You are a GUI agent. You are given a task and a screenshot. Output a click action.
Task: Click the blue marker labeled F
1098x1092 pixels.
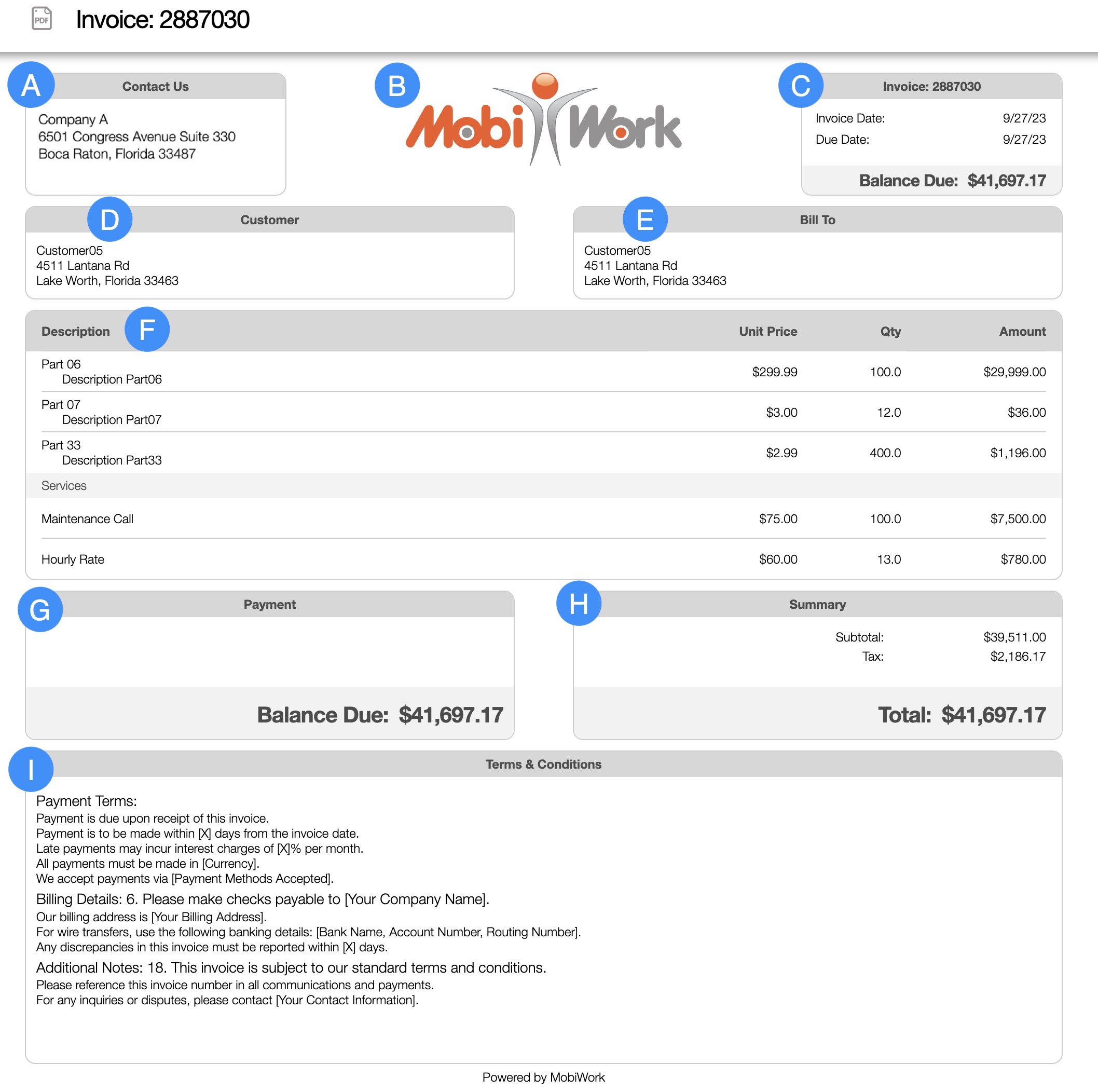(147, 329)
